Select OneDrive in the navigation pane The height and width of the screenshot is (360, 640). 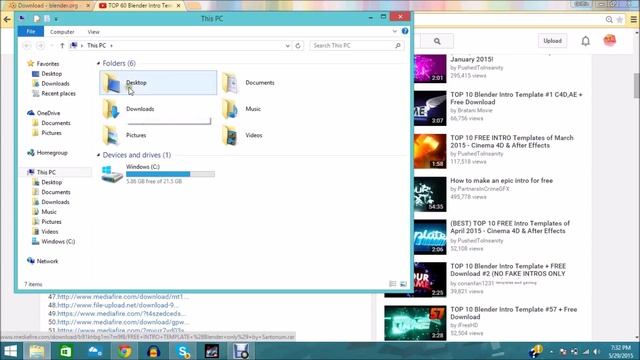click(x=48, y=113)
